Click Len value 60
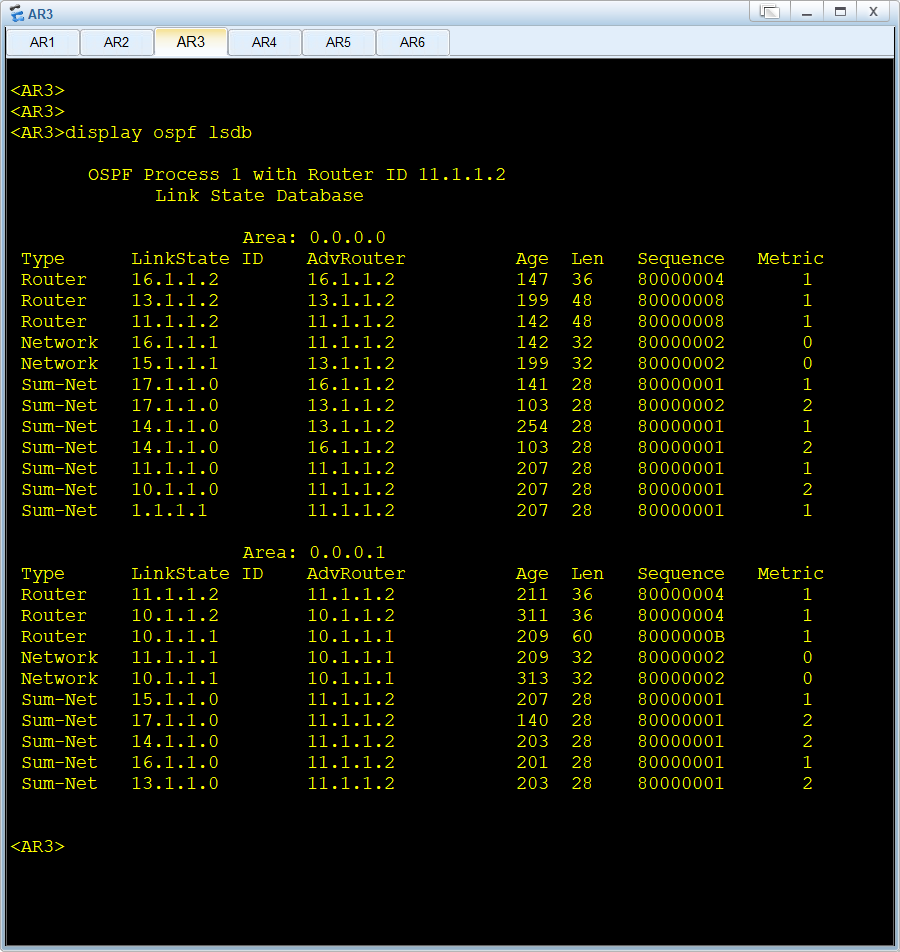This screenshot has width=900, height=952. pyautogui.click(x=582, y=636)
